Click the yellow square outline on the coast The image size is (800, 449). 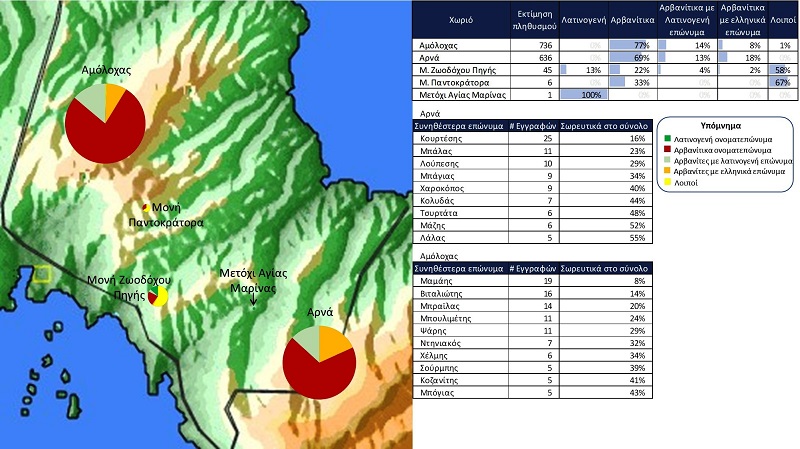42,273
